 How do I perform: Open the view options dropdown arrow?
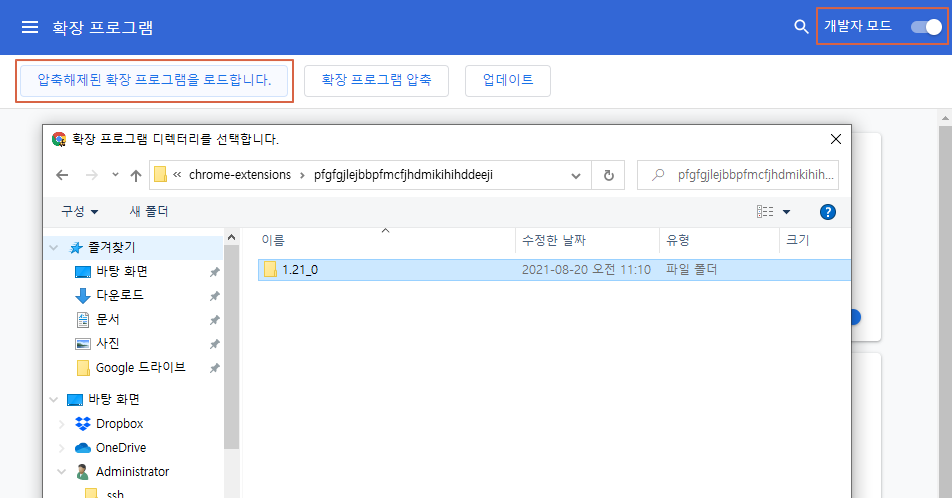click(x=787, y=212)
